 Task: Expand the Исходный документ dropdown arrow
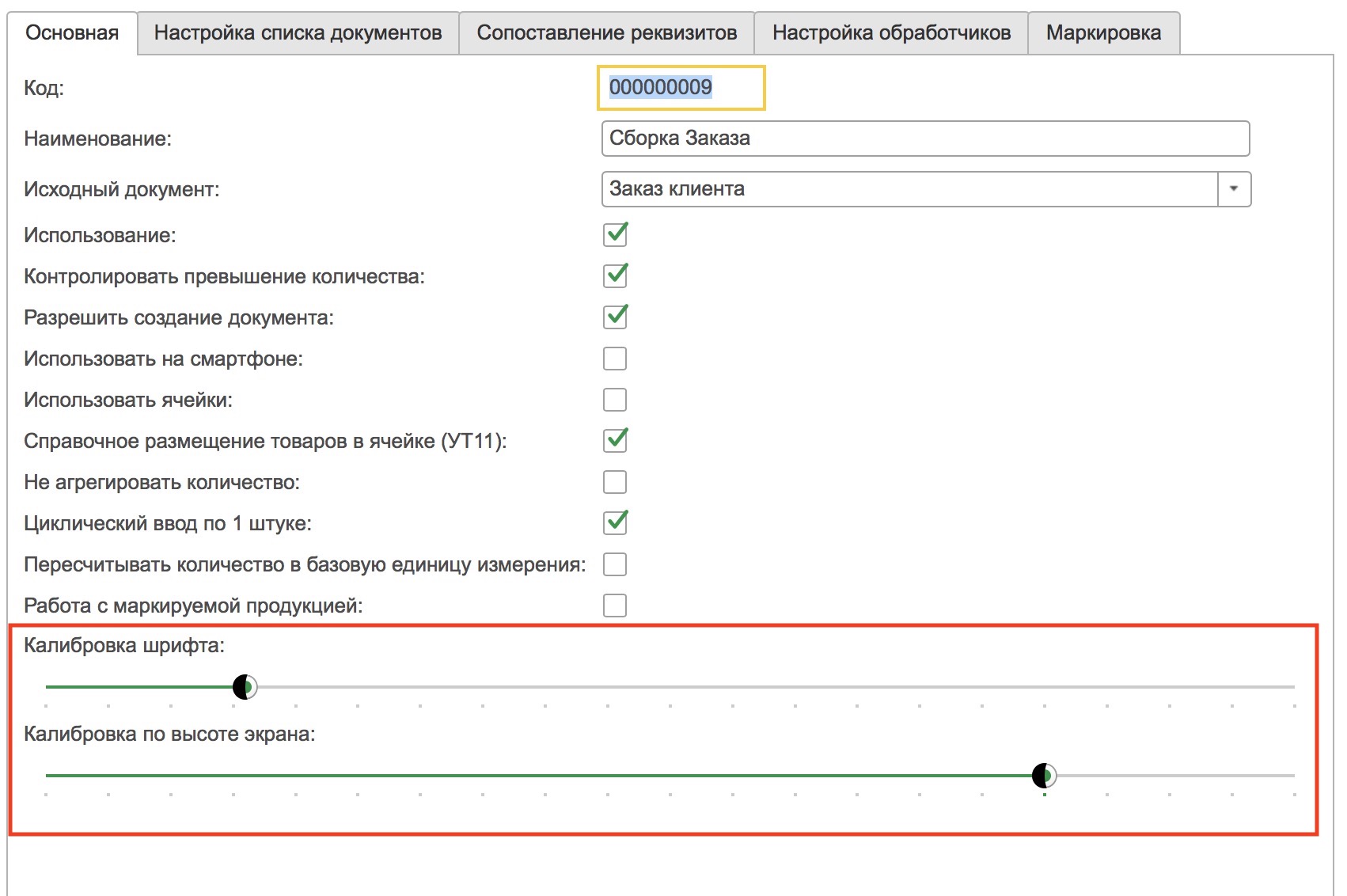point(1234,189)
